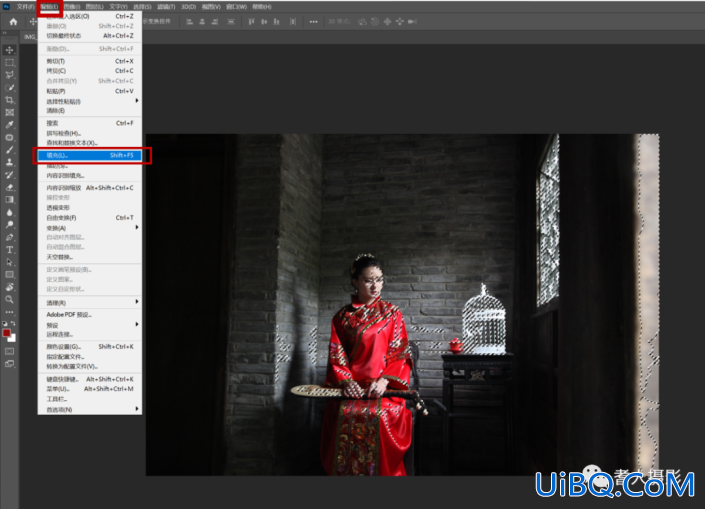Image resolution: width=705 pixels, height=509 pixels.
Task: Expand the 首选项(N) submenu
Action: point(89,410)
